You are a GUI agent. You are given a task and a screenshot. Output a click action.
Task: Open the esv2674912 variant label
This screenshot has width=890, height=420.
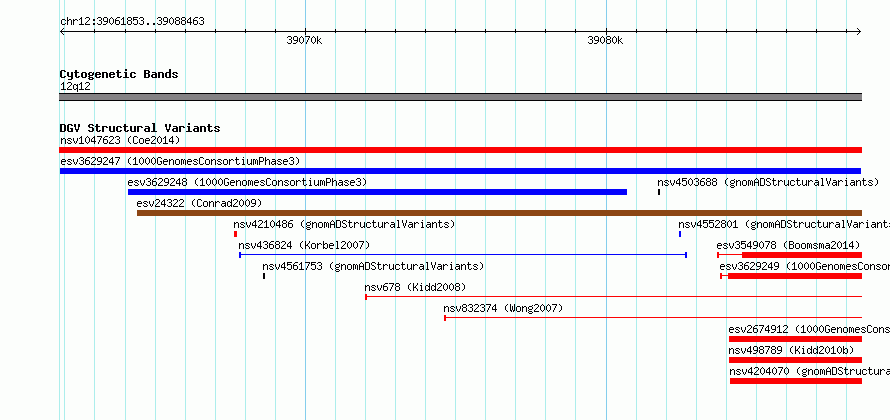pyautogui.click(x=809, y=329)
